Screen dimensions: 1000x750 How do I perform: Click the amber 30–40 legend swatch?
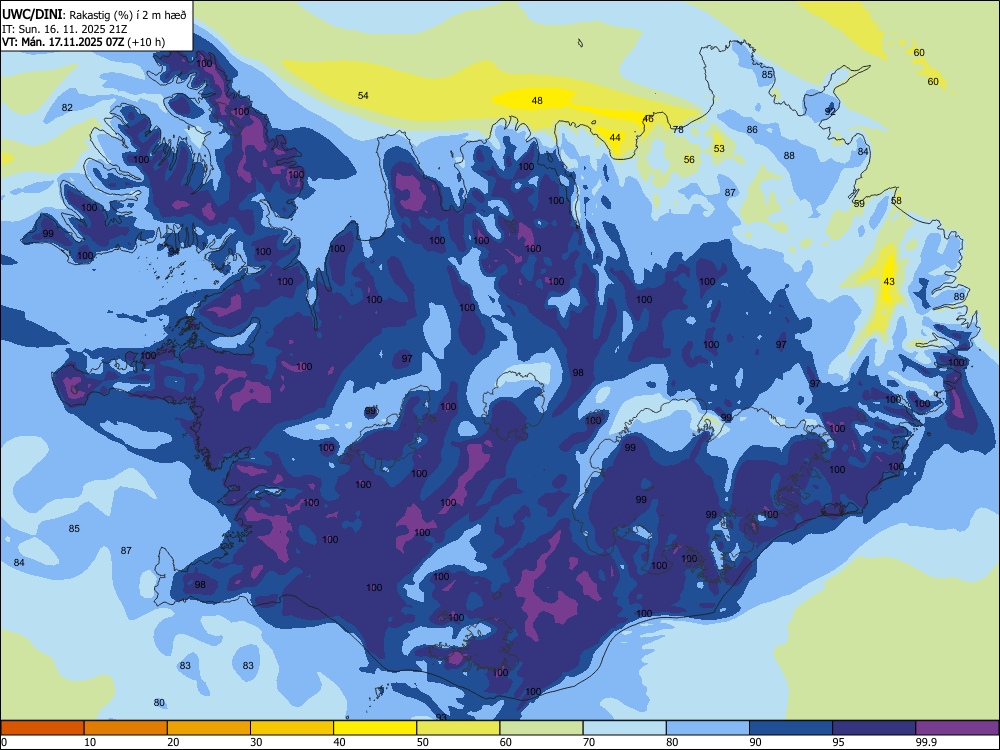pos(292,728)
